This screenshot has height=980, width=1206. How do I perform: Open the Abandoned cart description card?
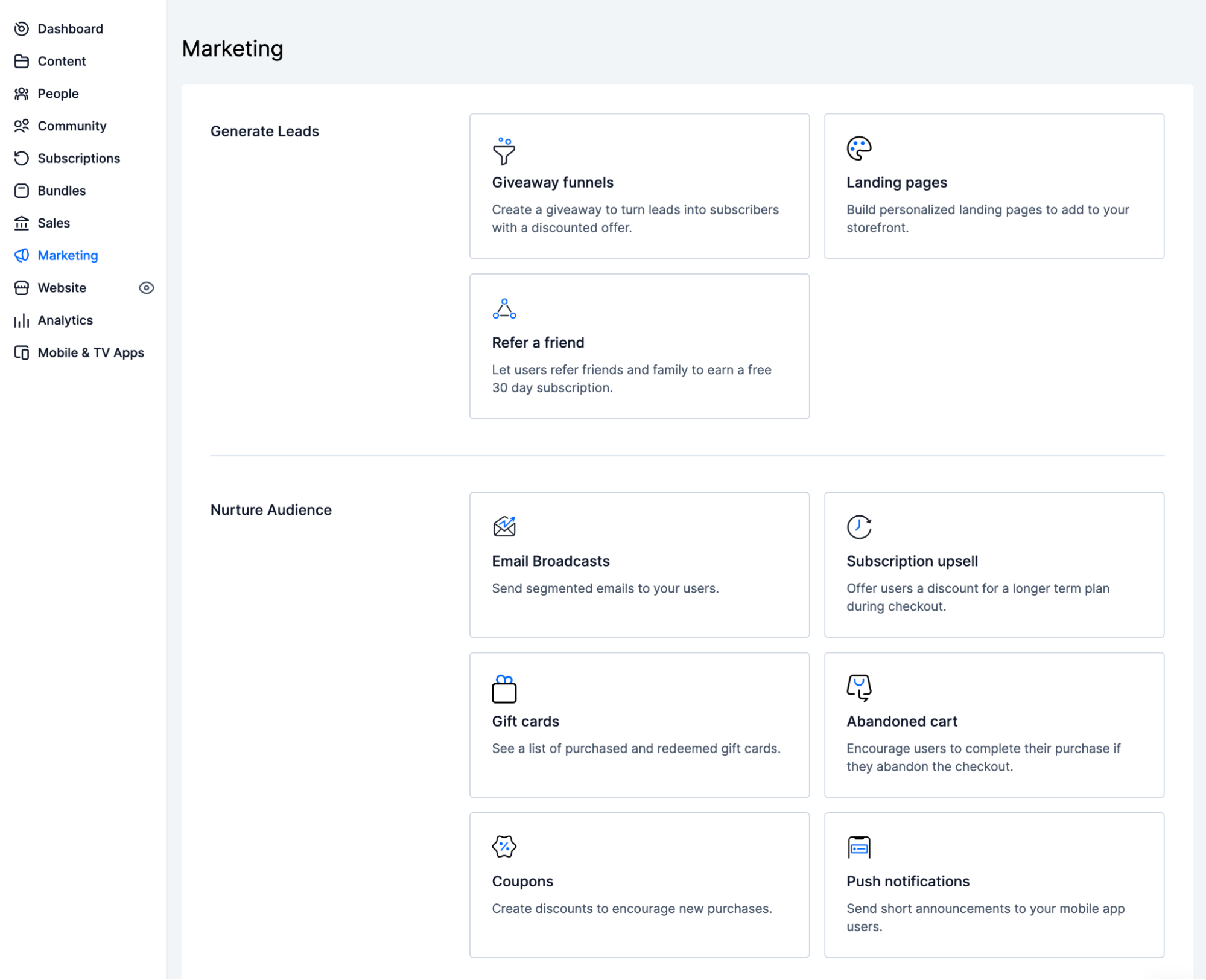point(983,757)
